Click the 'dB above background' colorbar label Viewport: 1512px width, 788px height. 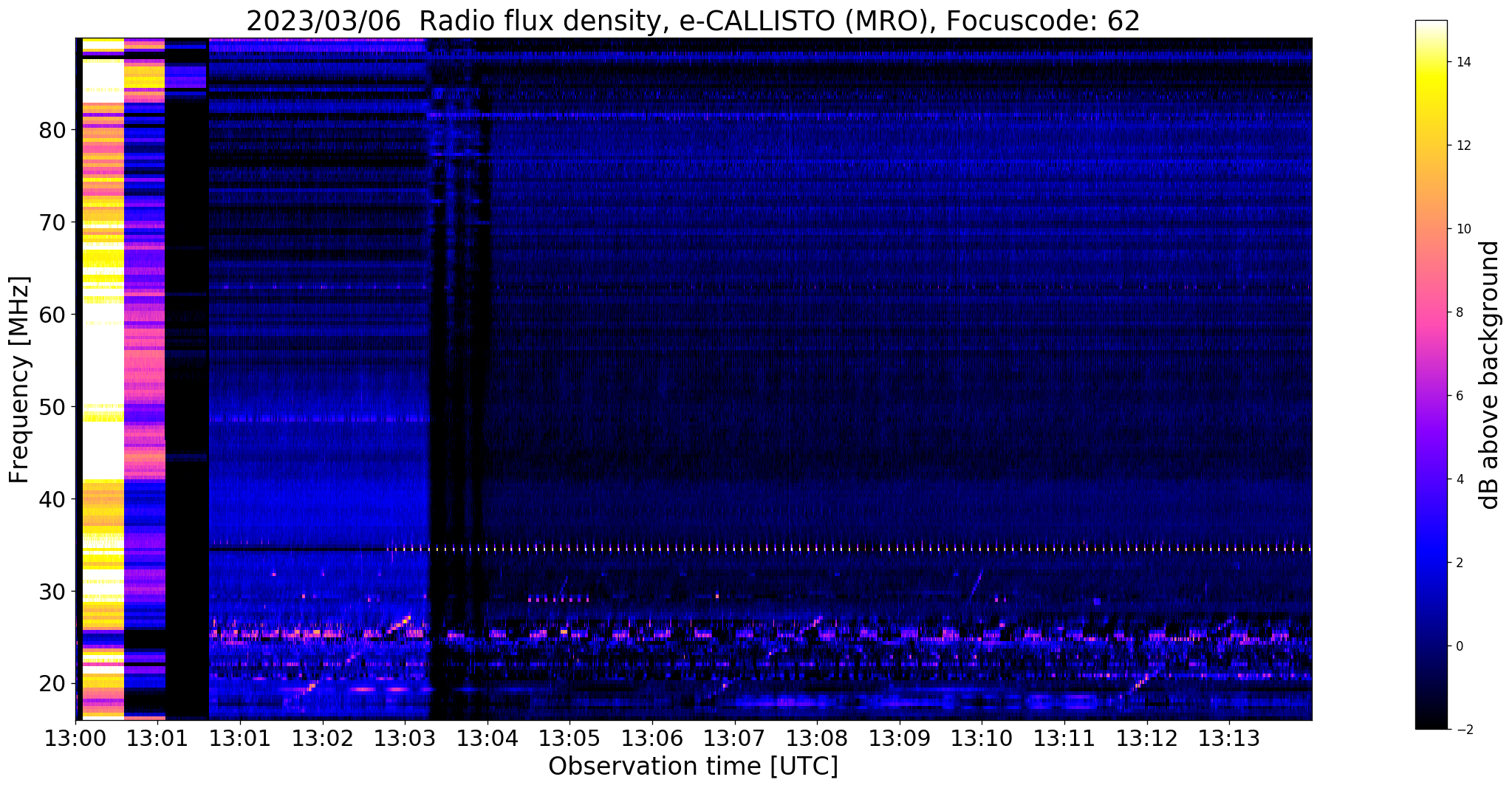(x=1490, y=374)
